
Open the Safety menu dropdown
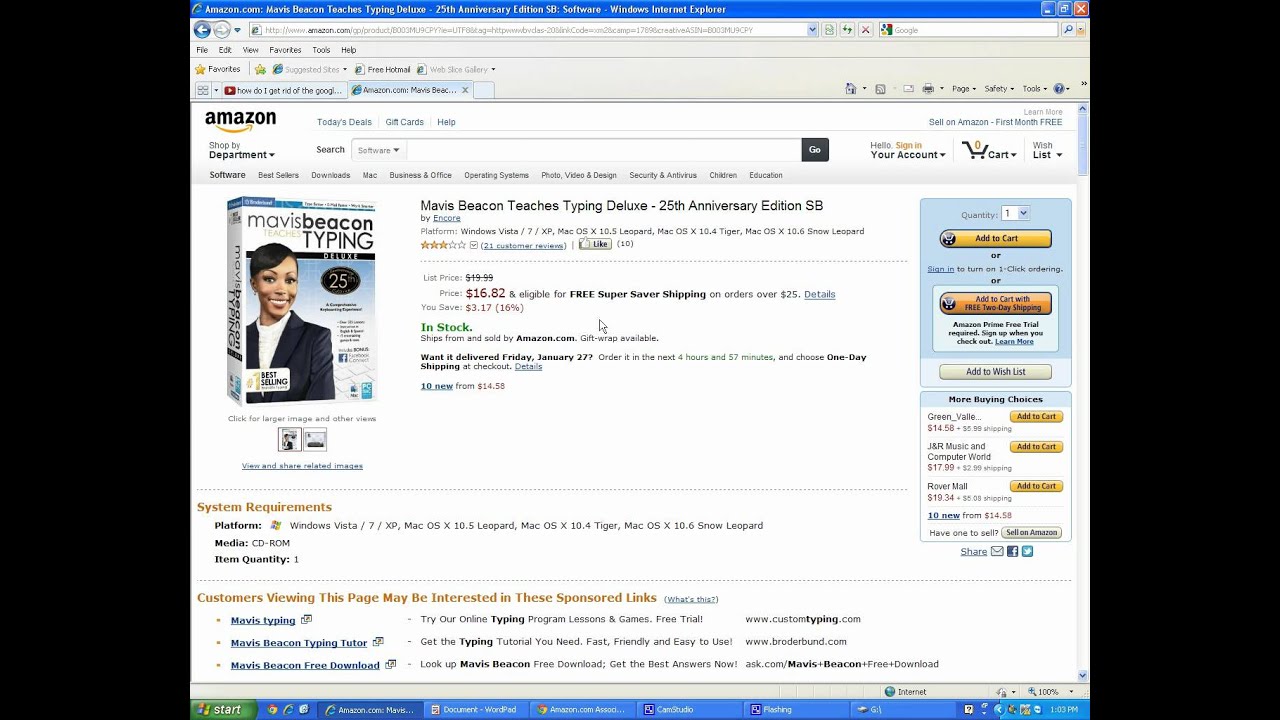999,89
